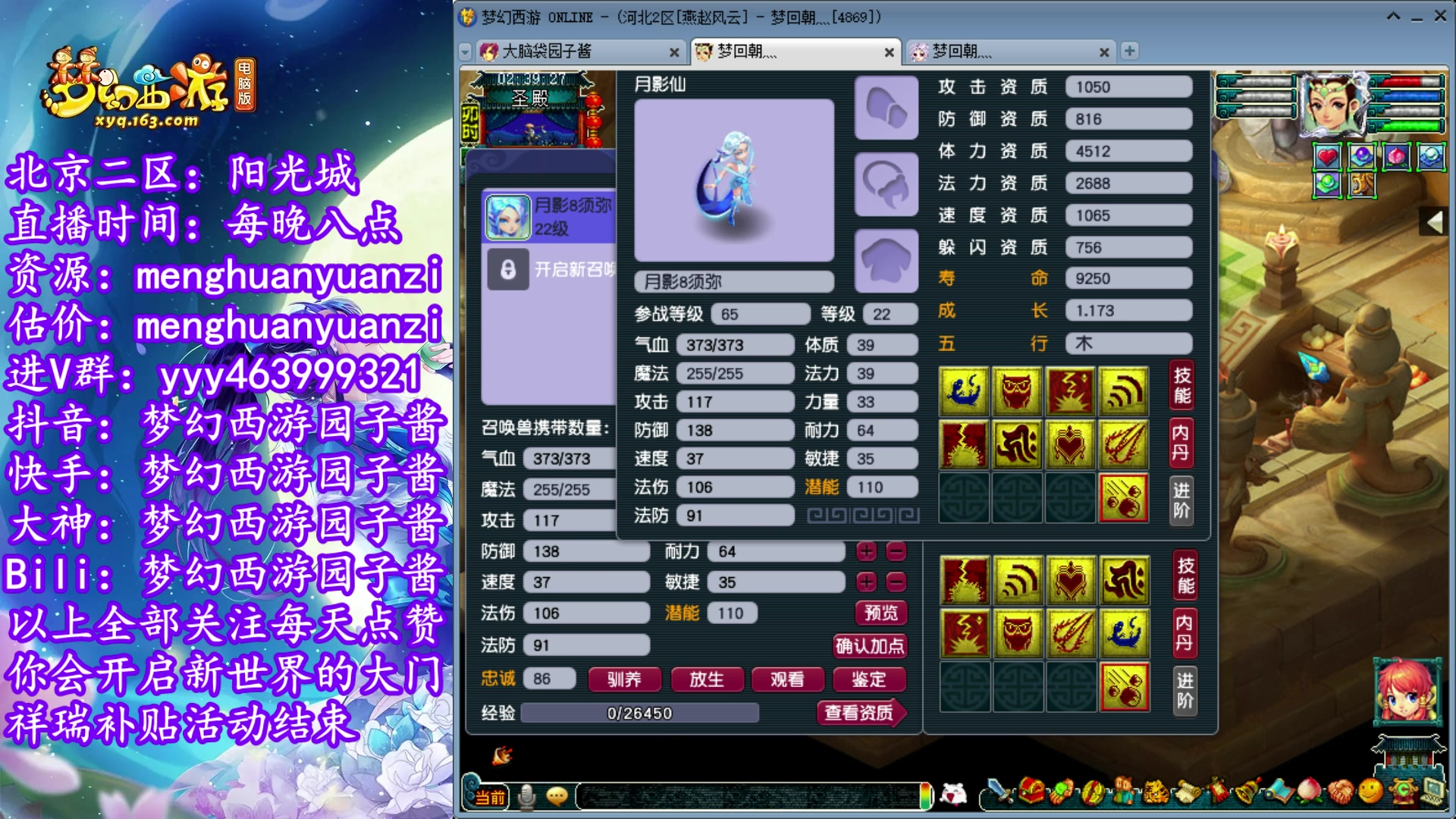Open the 进阶 tab in the pet attributes window
Image resolution: width=1456 pixels, height=819 pixels.
click(1185, 691)
